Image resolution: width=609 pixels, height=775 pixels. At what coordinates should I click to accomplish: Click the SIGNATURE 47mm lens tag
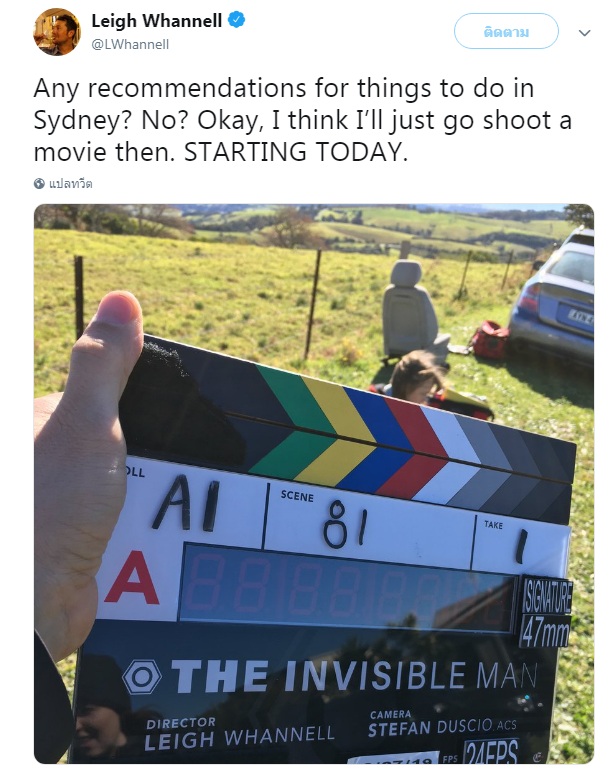546,612
